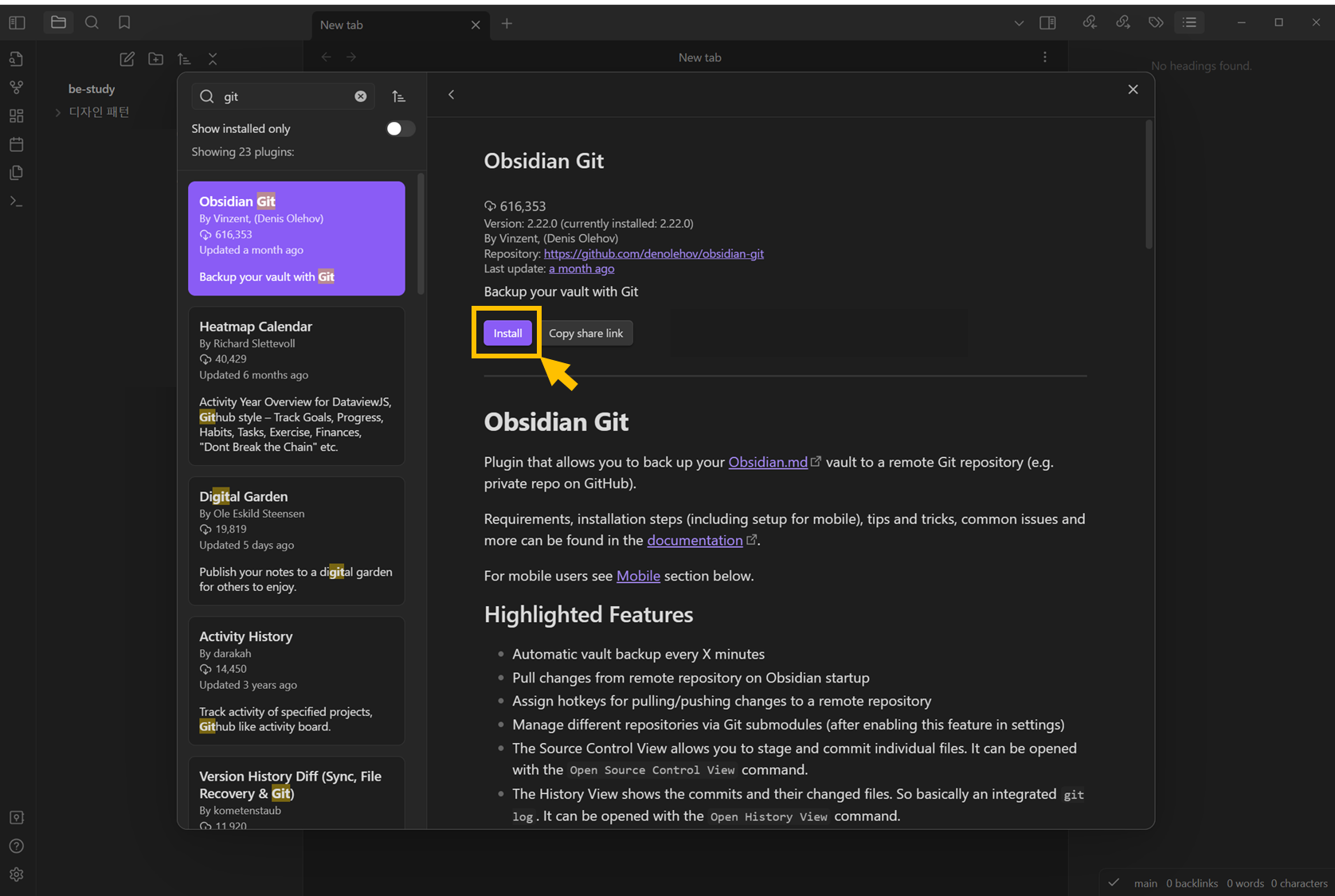Viewport: 1335px width, 896px height.
Task: Open the canvas grid ribbon icon
Action: click(16, 116)
